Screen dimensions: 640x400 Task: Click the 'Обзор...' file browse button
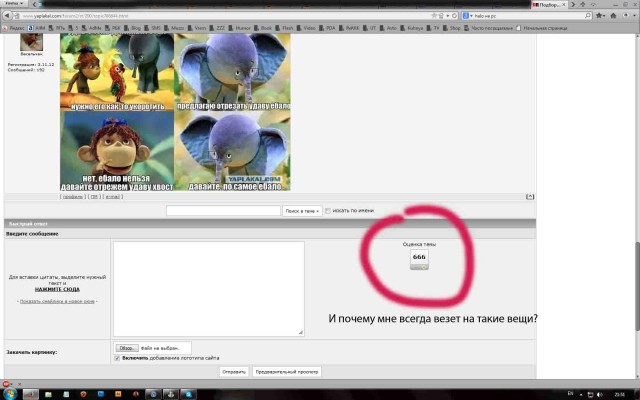[127, 348]
